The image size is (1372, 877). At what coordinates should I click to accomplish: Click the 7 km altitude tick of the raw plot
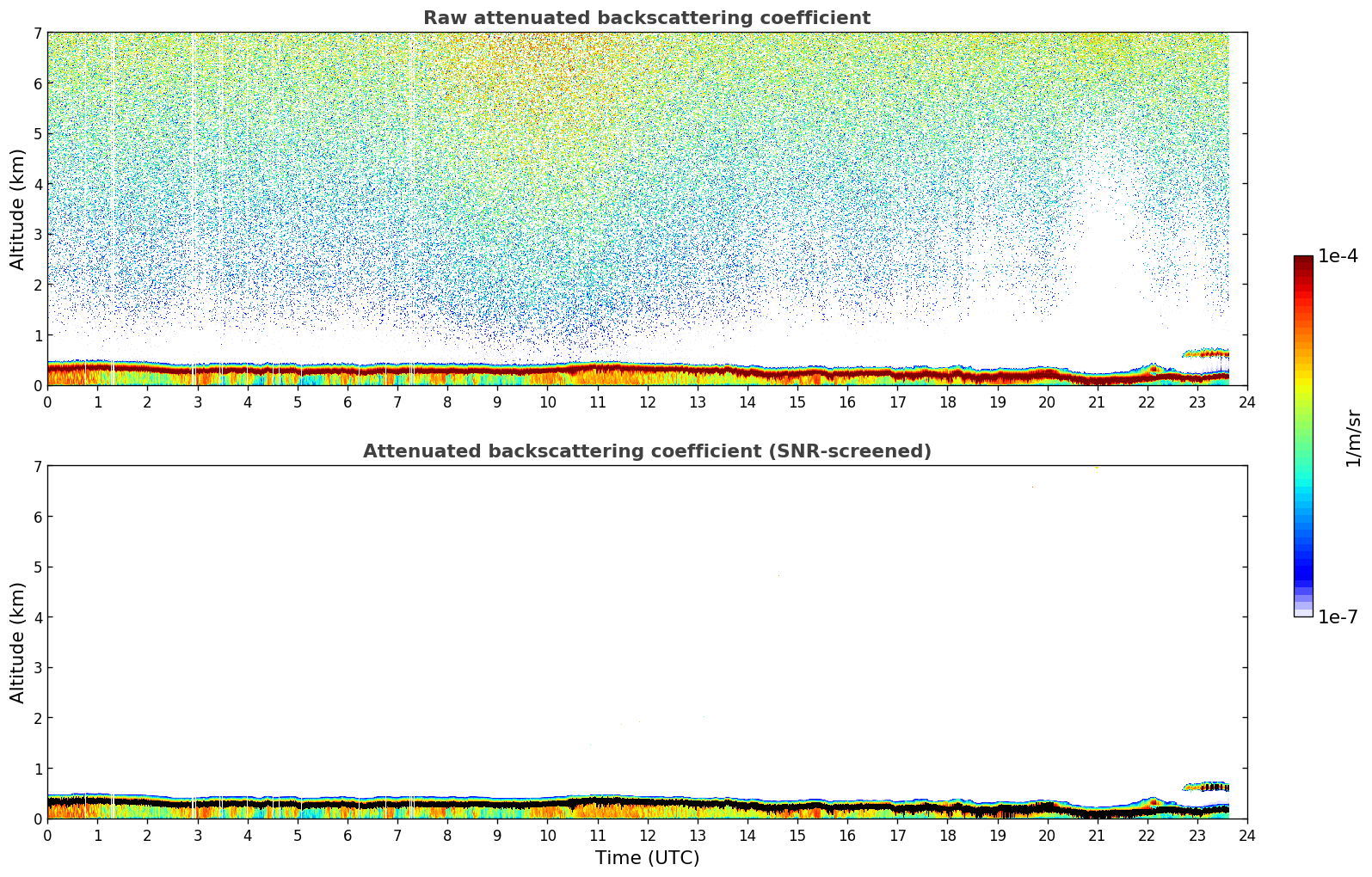point(37,34)
